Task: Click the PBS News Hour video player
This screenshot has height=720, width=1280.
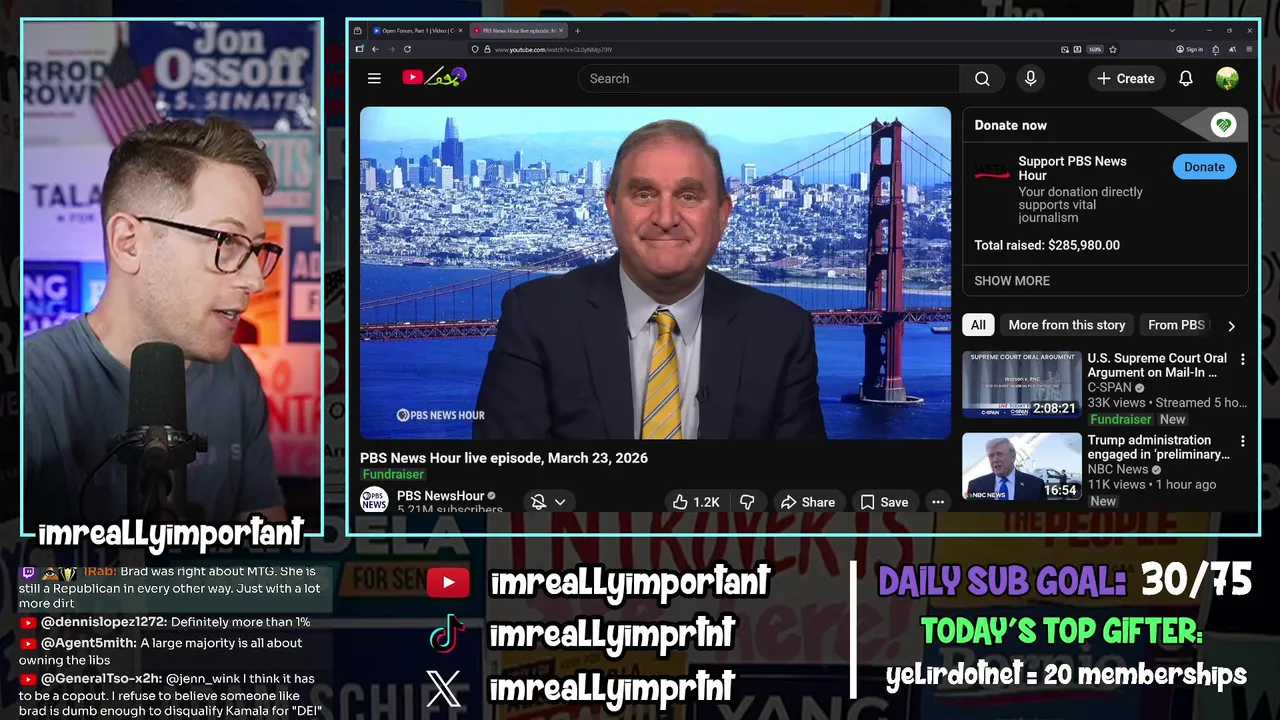Action: point(655,273)
